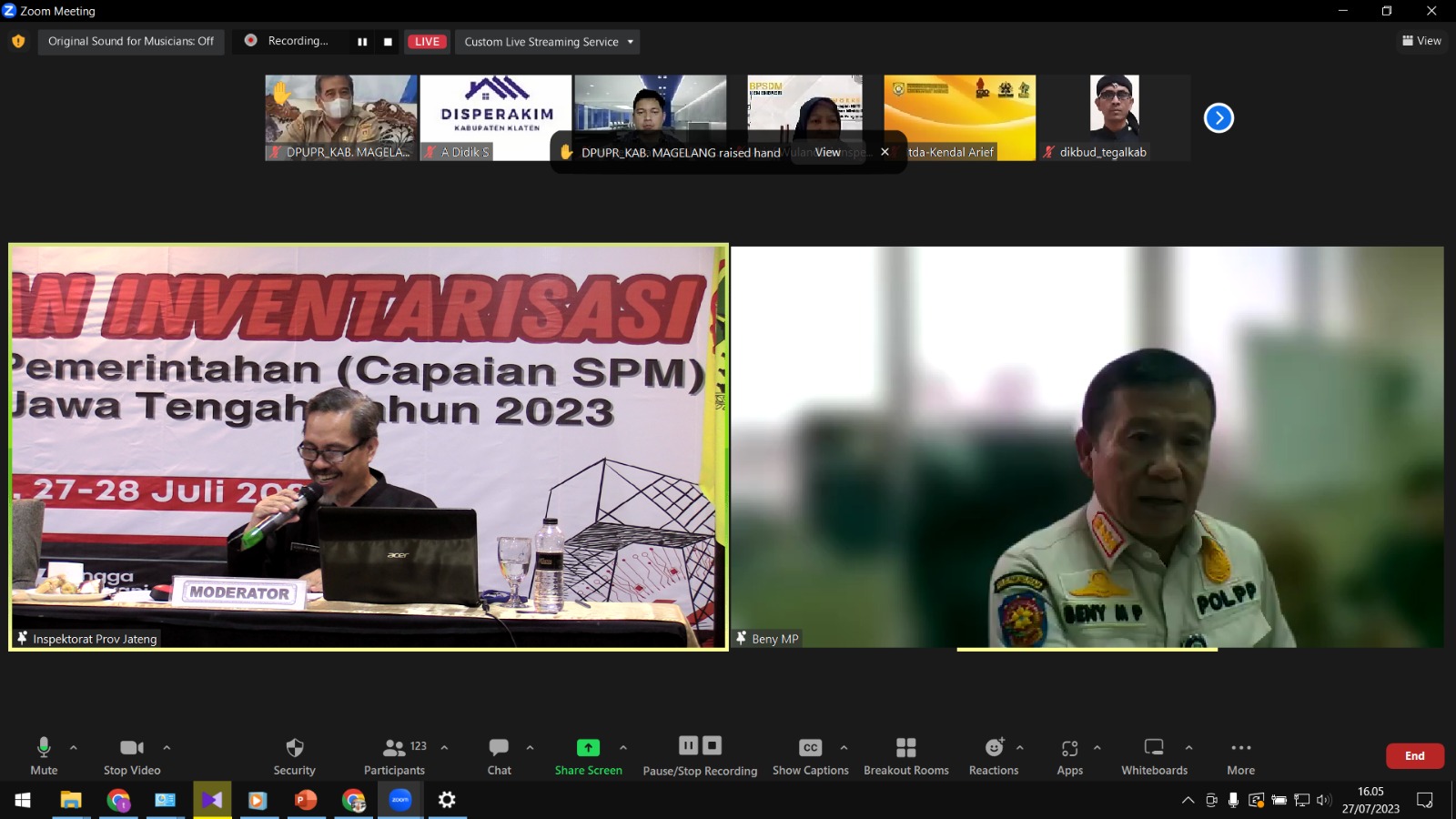Open the Apps panel
1456x819 pixels.
pyautogui.click(x=1070, y=756)
